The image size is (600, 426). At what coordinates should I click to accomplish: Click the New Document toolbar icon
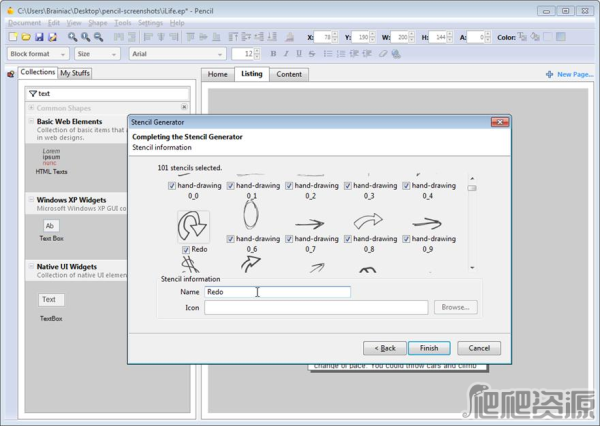coord(12,37)
